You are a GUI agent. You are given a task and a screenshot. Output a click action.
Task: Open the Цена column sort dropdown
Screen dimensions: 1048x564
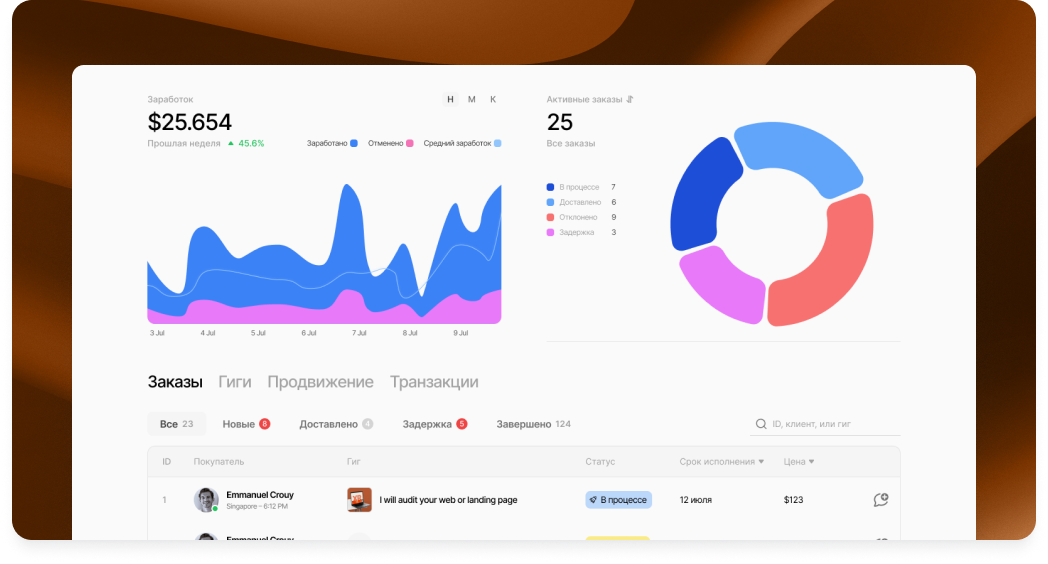point(811,462)
